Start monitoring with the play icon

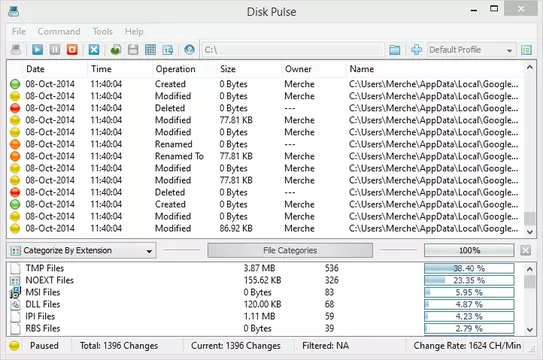pyautogui.click(x=37, y=50)
